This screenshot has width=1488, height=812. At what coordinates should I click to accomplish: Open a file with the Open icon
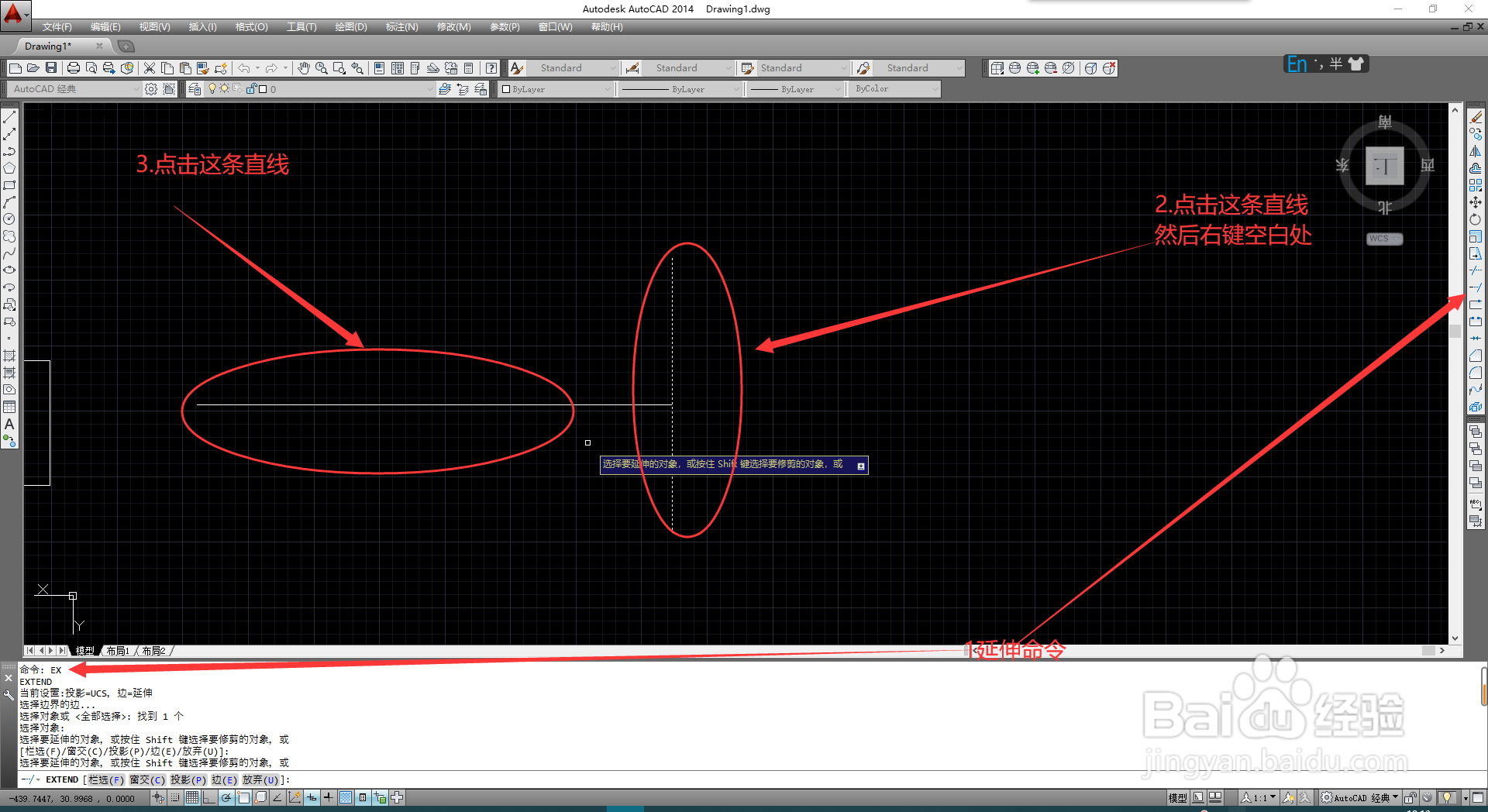(x=33, y=68)
